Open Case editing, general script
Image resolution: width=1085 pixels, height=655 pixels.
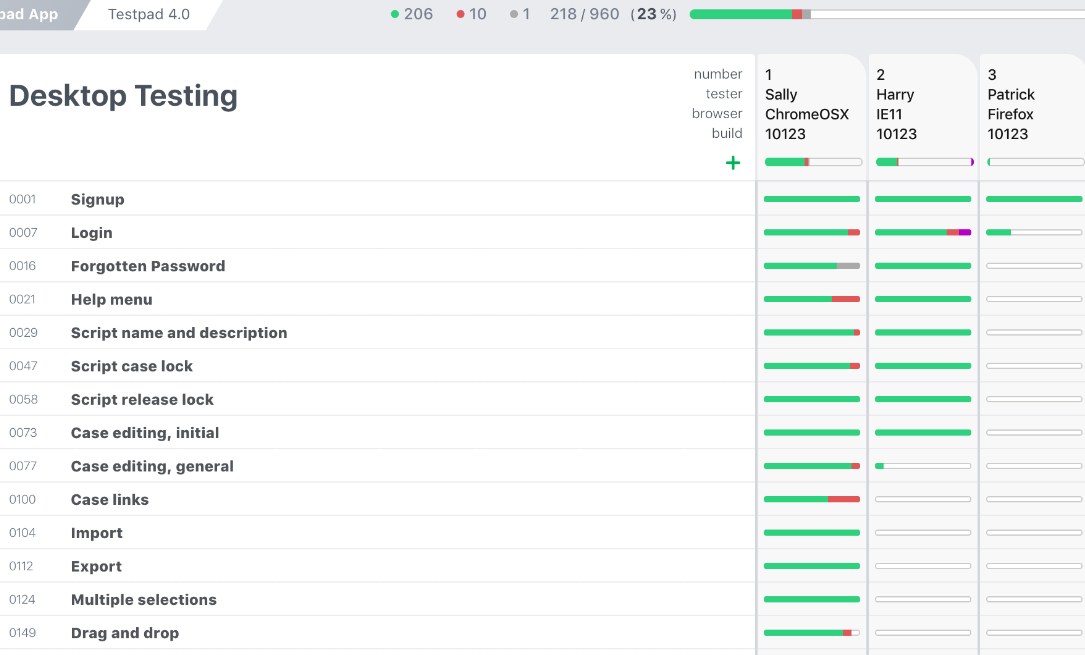[152, 466]
